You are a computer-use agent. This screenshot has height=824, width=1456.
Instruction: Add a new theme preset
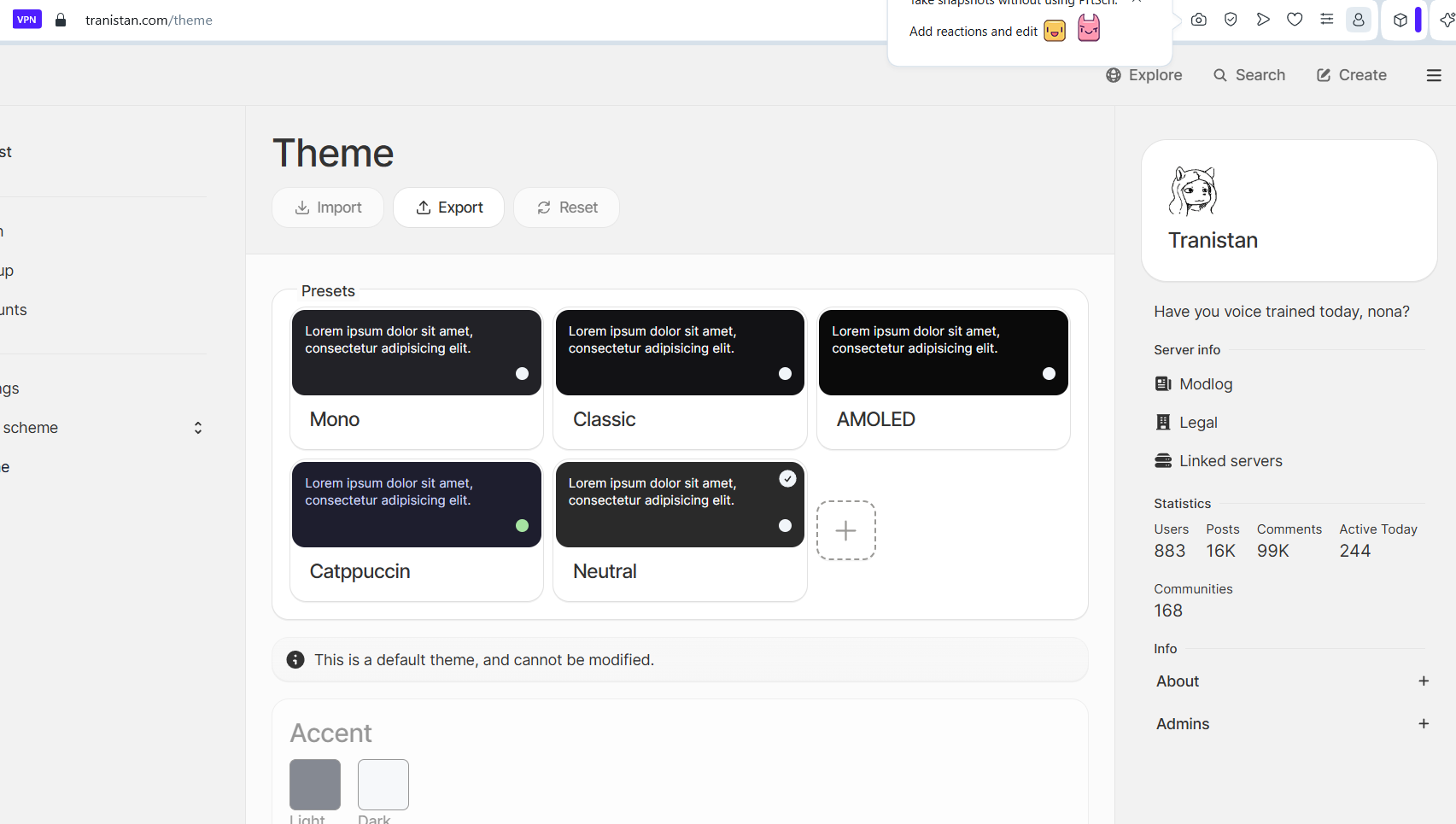(x=845, y=530)
